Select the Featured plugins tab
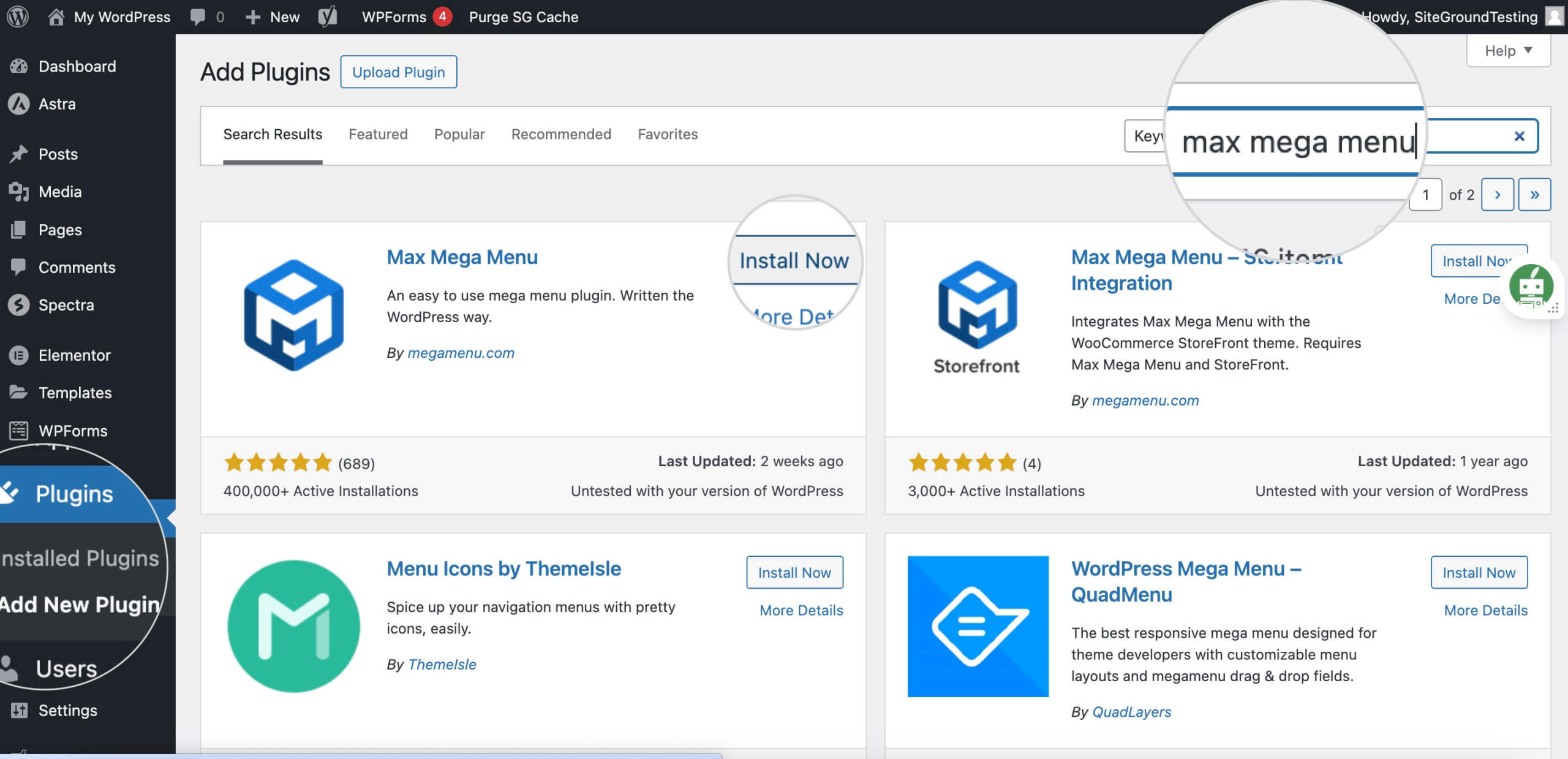1568x759 pixels. point(378,133)
